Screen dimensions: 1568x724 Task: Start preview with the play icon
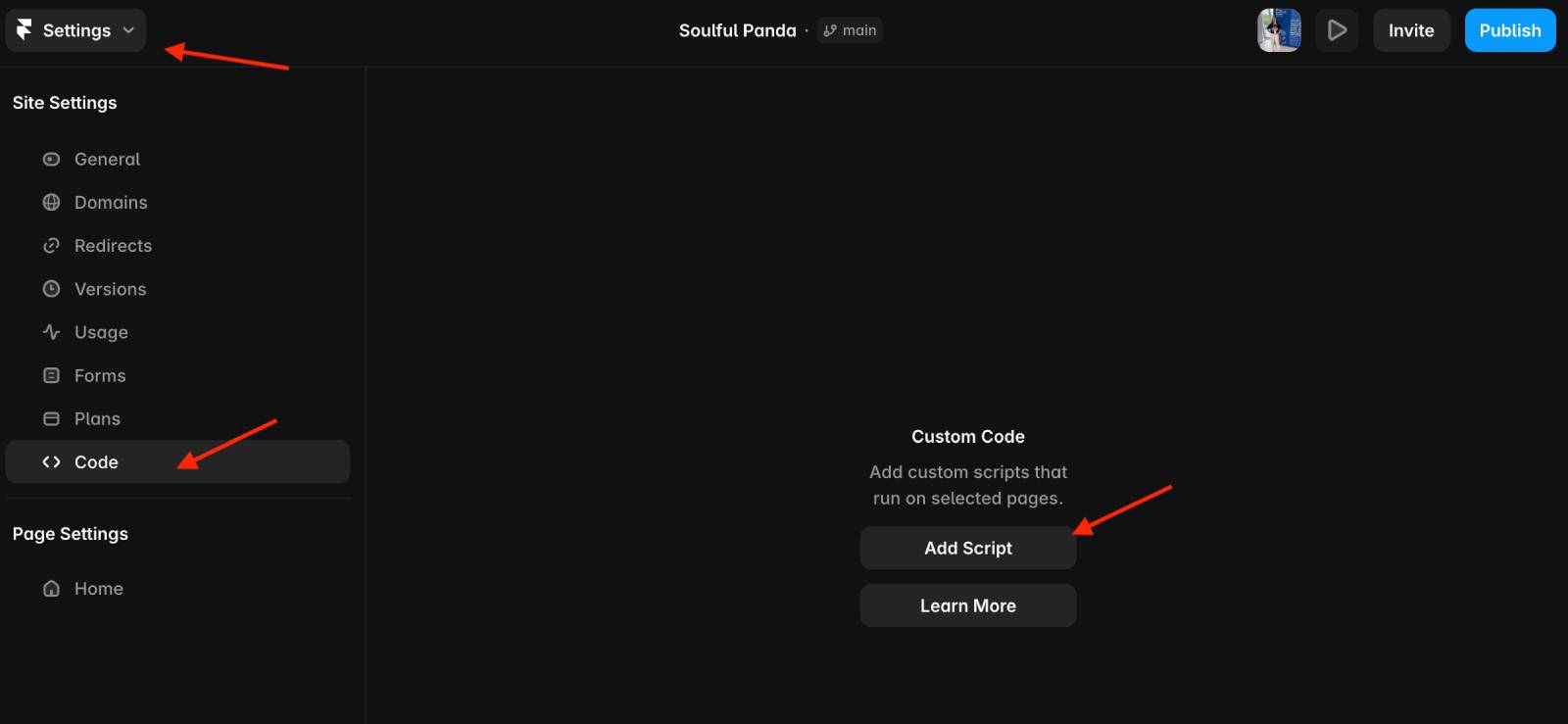tap(1337, 30)
